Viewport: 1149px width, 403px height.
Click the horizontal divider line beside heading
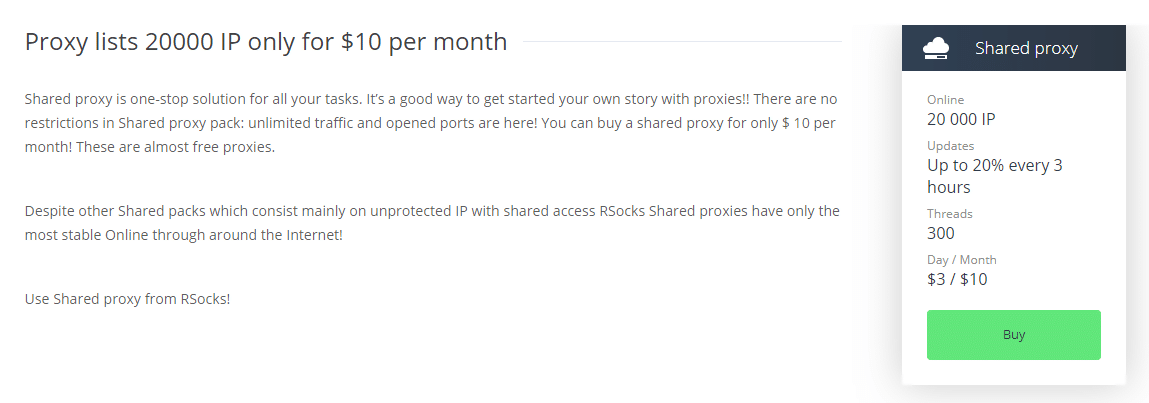682,42
